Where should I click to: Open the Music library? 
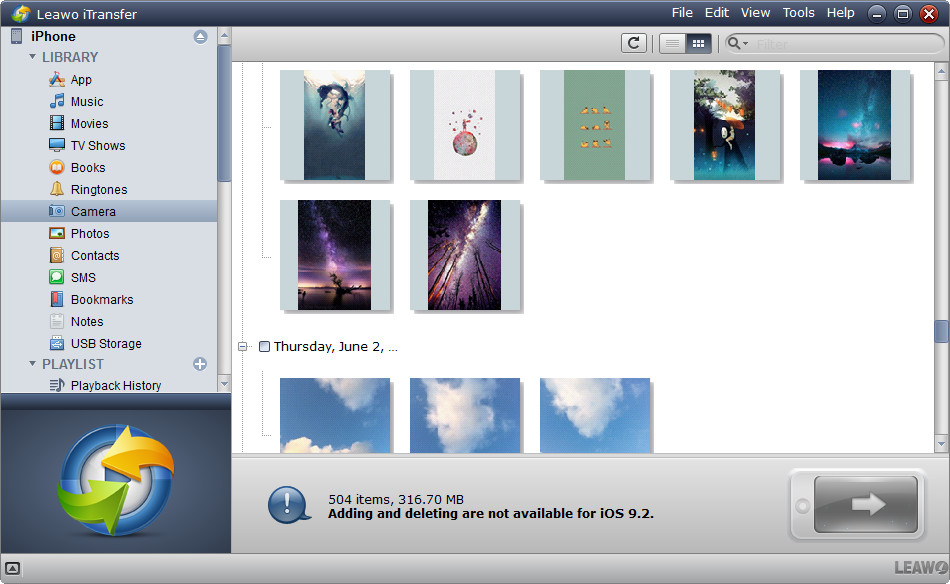(86, 102)
